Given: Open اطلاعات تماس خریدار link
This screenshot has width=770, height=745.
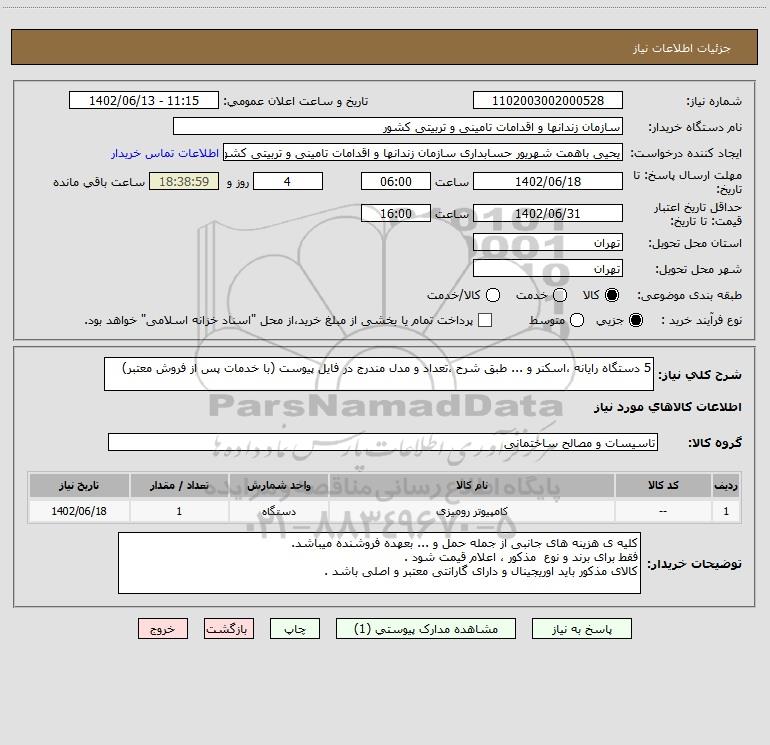Looking at the screenshot, I should 165,153.
